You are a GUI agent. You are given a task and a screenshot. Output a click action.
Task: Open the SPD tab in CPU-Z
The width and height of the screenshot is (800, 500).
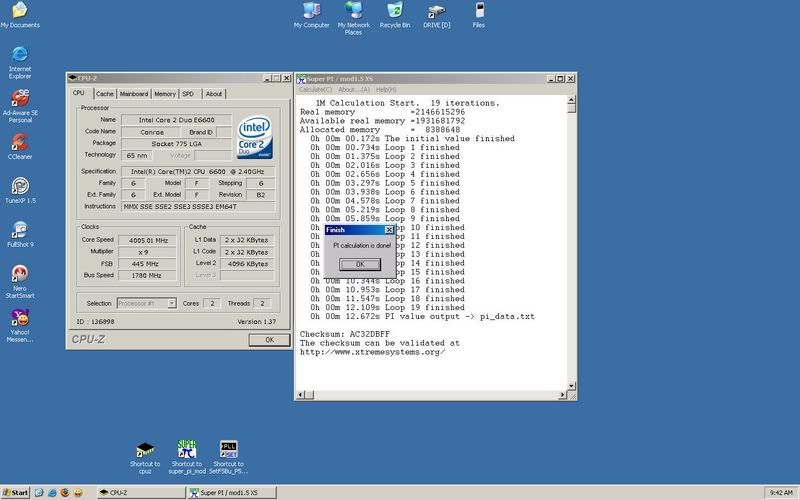(188, 94)
